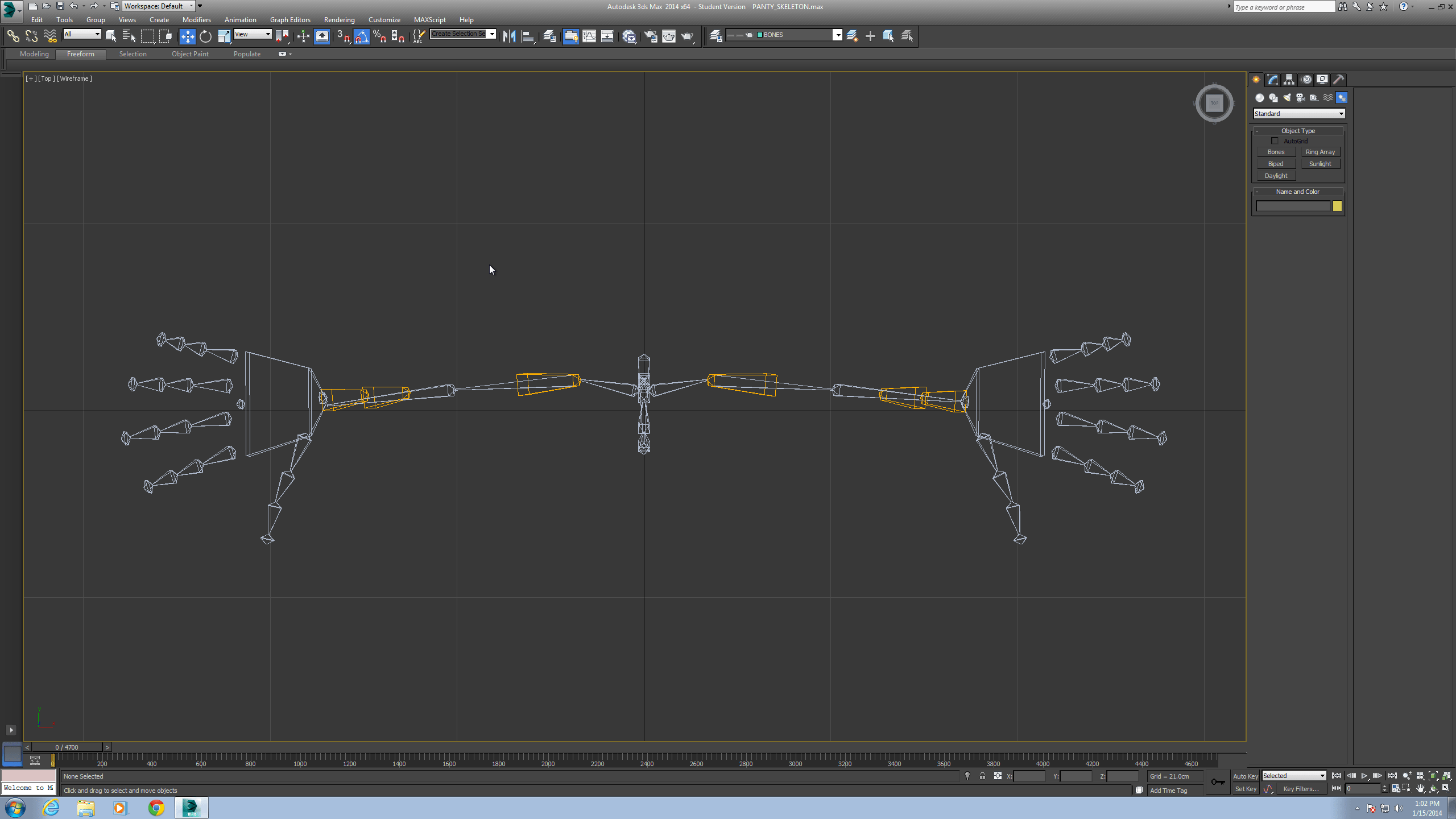Click the yellow object color swatch
This screenshot has height=819, width=1456.
(1337, 206)
